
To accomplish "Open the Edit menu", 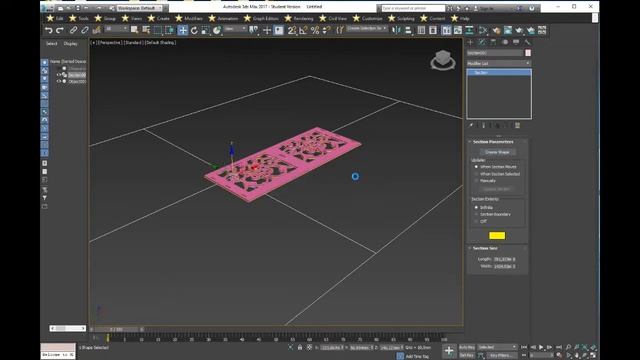I will [x=60, y=18].
